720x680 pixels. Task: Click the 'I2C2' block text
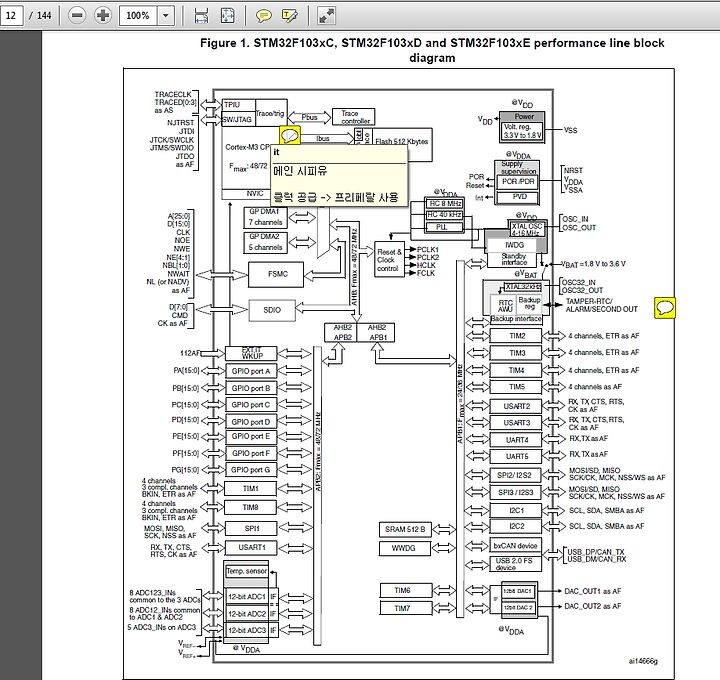tap(517, 526)
